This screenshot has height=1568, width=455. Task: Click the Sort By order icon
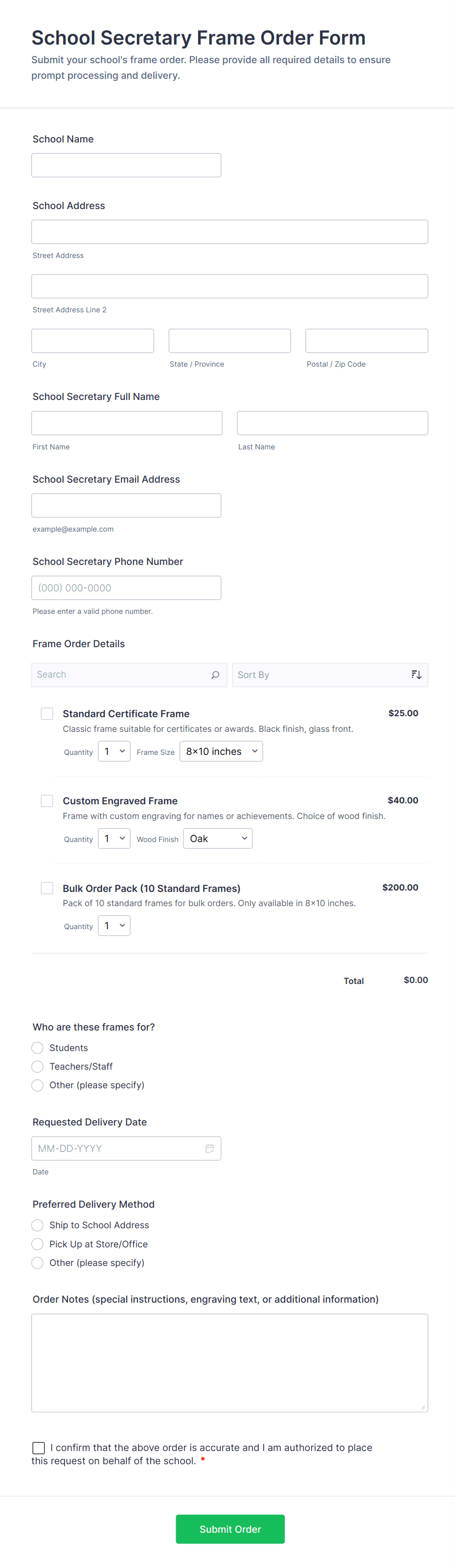click(416, 675)
